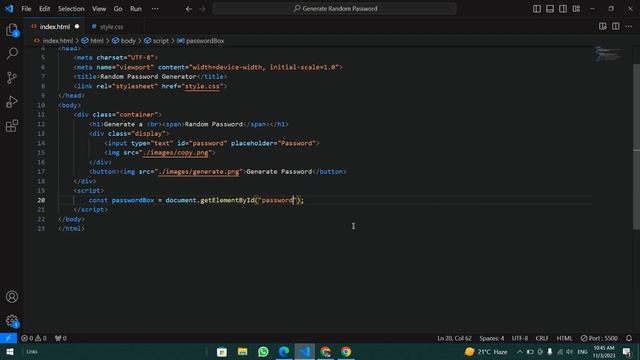Select index.html in the breadcrumb
Screen dimensions: 640x360
click(x=58, y=41)
